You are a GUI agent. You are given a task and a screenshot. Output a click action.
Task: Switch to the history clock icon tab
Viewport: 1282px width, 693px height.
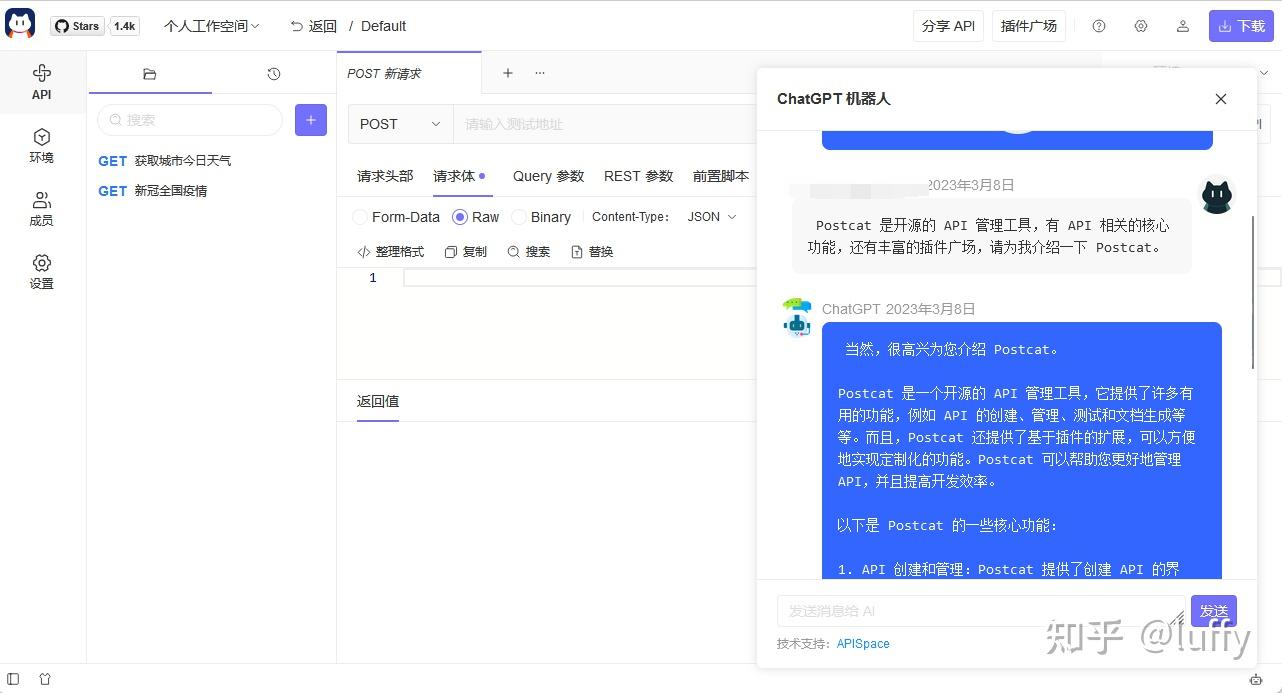(272, 73)
